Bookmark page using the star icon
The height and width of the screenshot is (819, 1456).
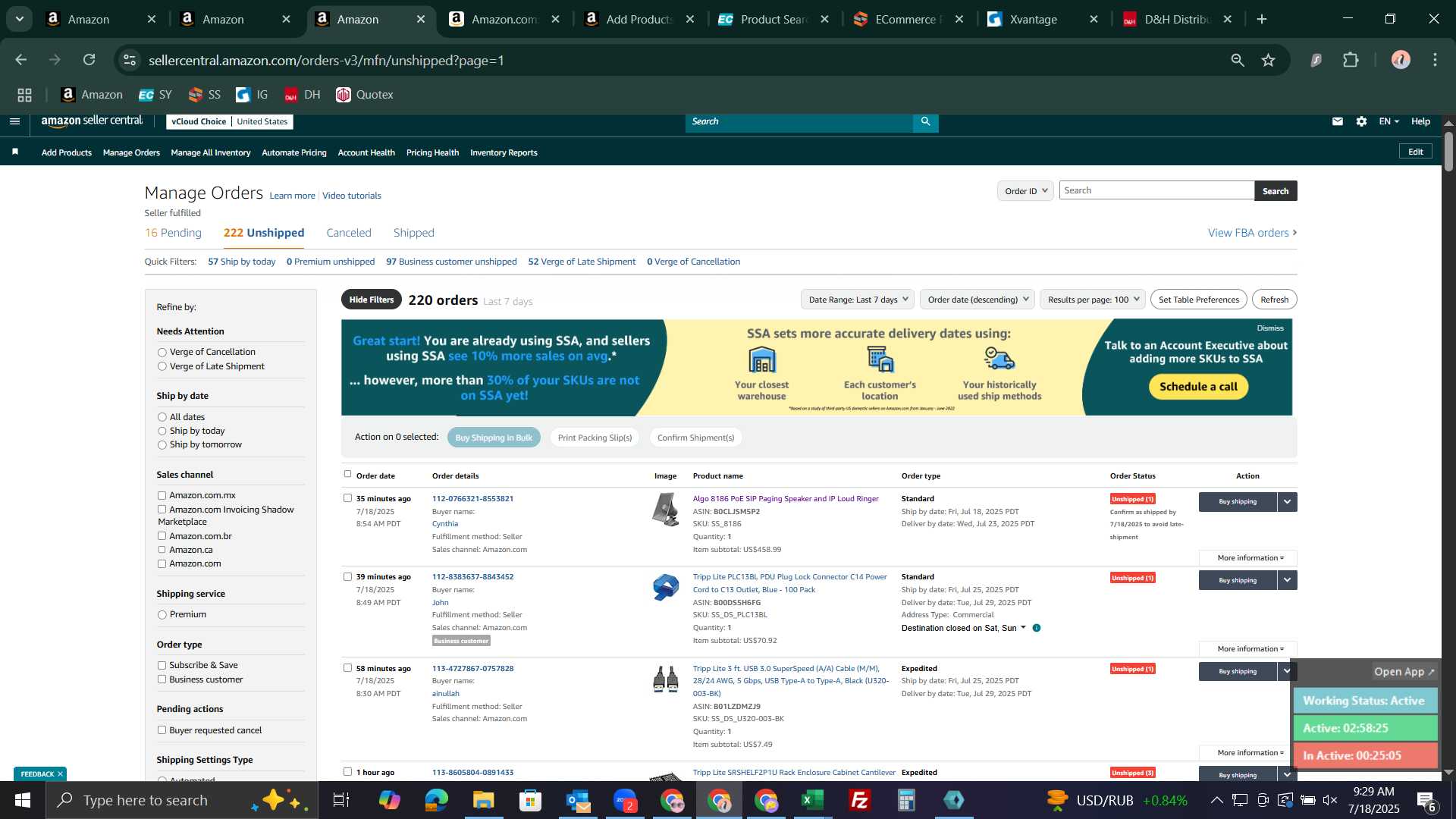coord(1268,60)
